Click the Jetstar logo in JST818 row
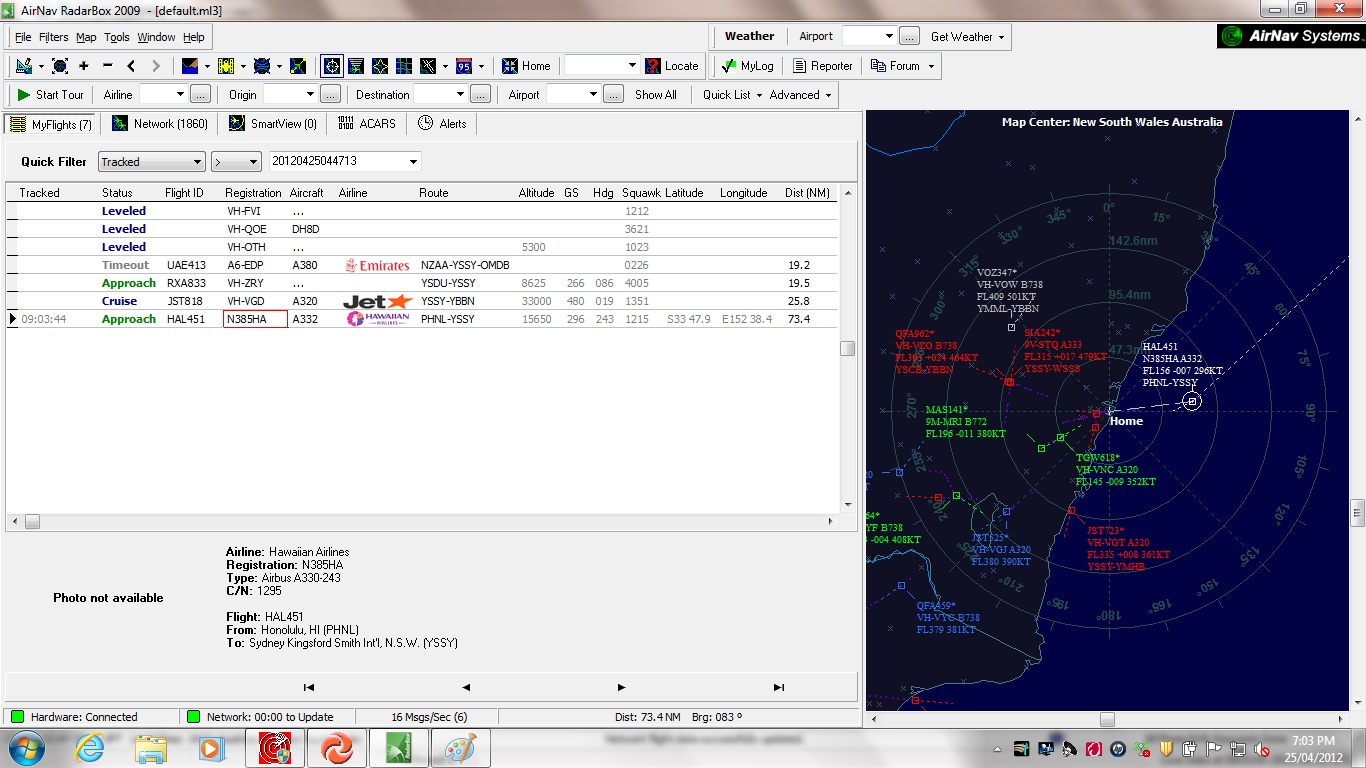This screenshot has height=768, width=1366. point(378,301)
